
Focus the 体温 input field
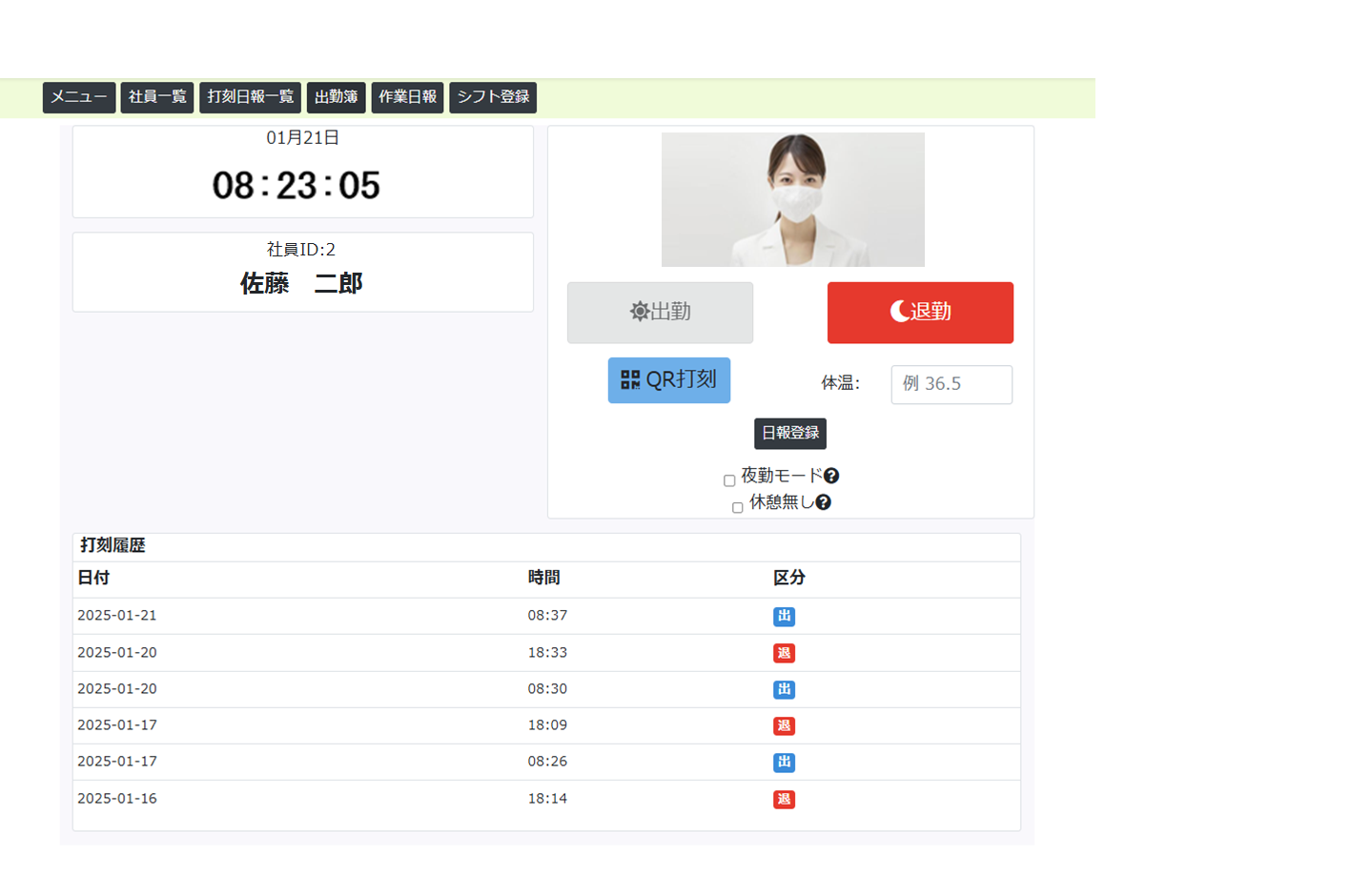(x=951, y=385)
